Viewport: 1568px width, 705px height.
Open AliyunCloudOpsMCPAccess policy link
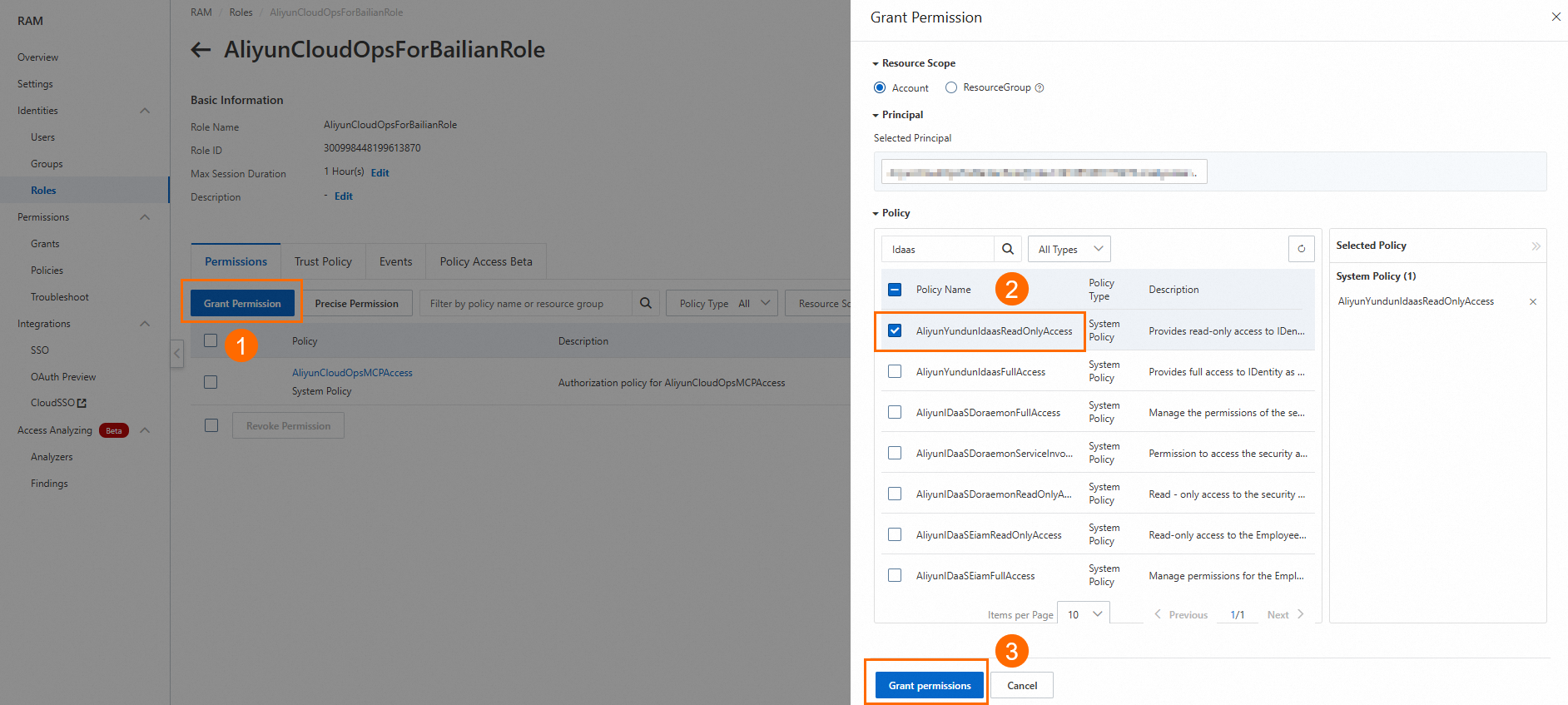pos(352,373)
